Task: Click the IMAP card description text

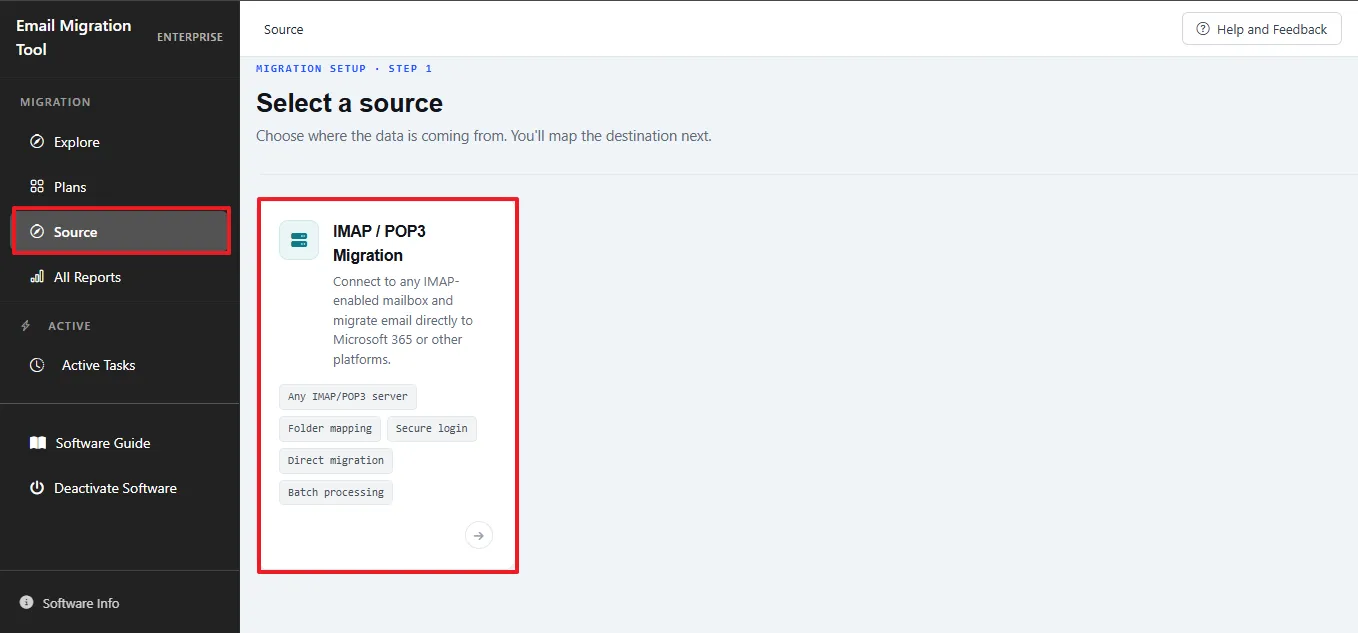Action: [403, 320]
